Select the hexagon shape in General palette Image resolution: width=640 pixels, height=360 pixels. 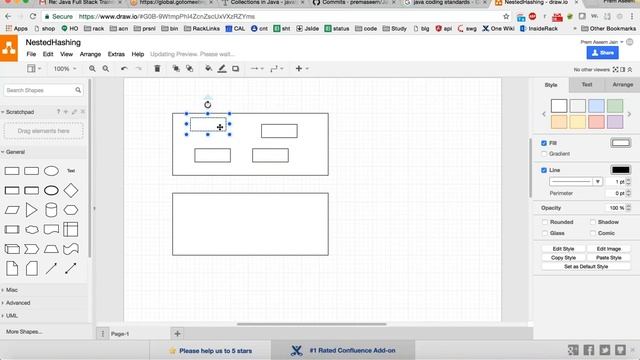point(71,210)
